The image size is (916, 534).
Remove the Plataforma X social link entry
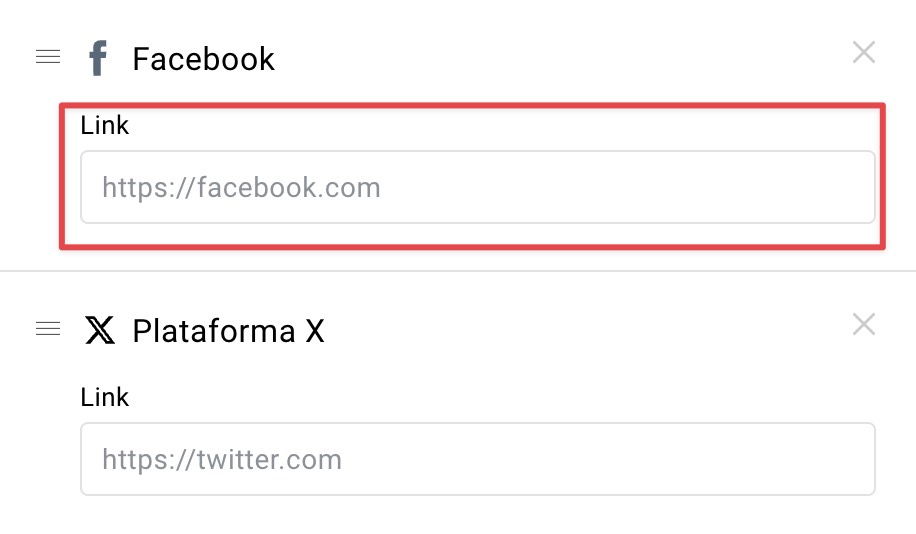tap(863, 324)
